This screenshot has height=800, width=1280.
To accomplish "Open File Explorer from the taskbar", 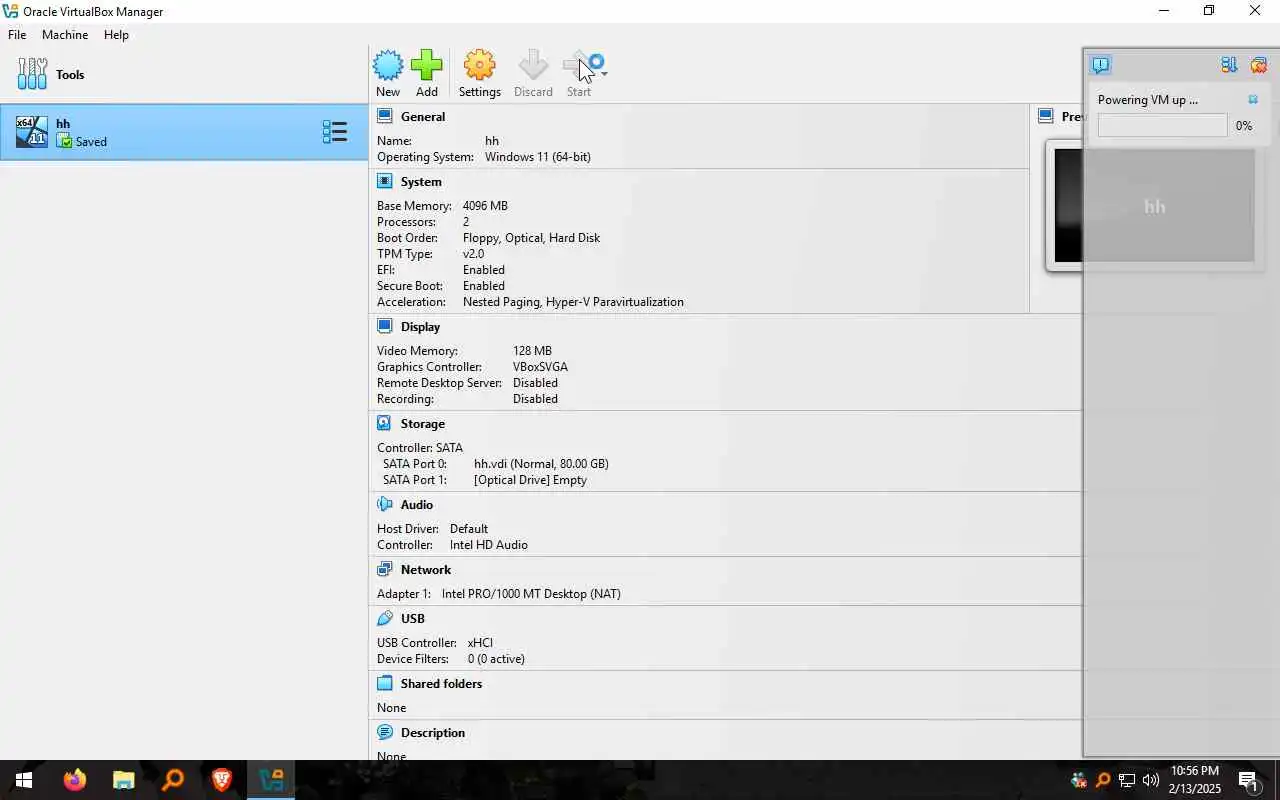I will pos(124,780).
